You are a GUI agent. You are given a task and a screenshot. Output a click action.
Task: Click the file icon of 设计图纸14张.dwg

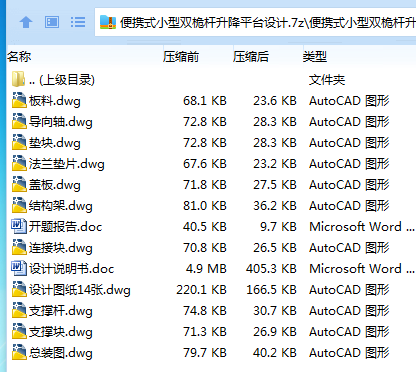[19, 289]
